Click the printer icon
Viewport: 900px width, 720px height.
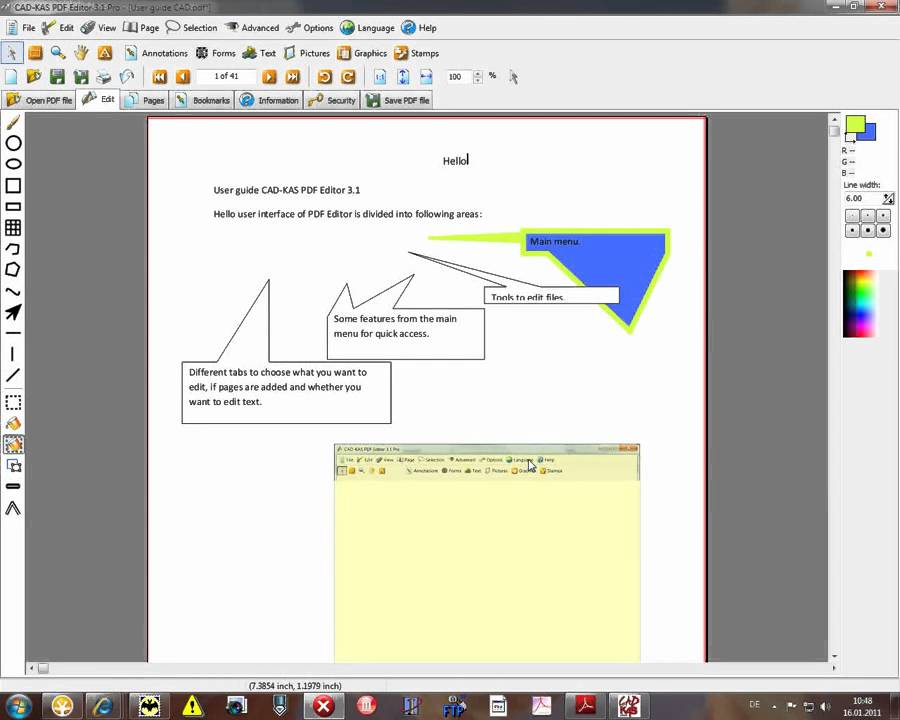(103, 76)
